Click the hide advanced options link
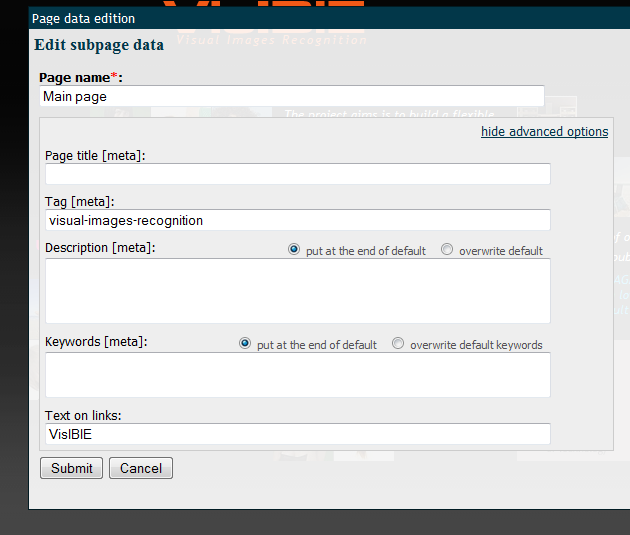This screenshot has width=630, height=535. (544, 132)
